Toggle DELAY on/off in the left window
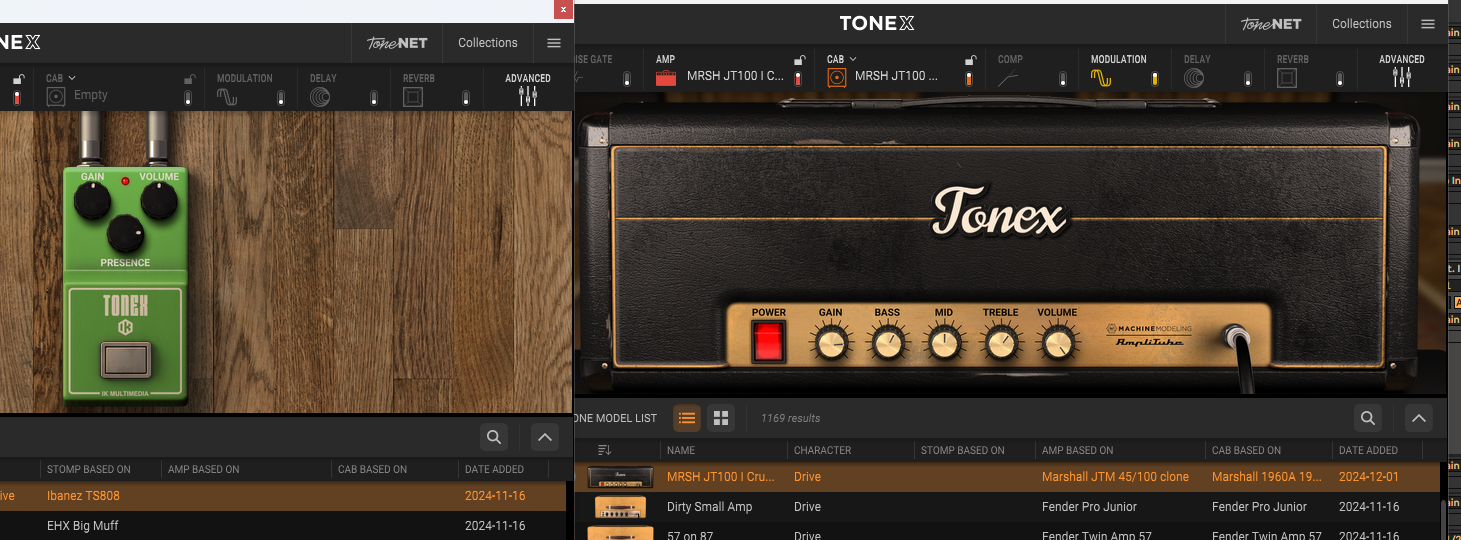This screenshot has width=1461, height=540. (x=374, y=98)
